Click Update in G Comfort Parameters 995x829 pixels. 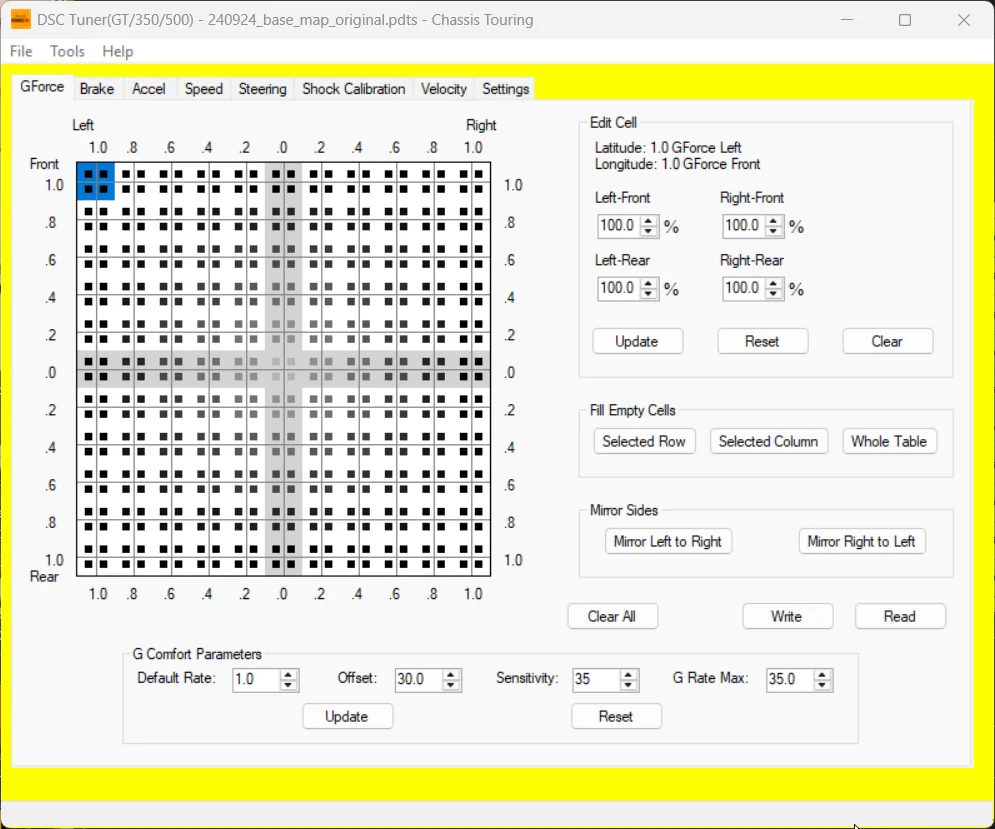[x=347, y=717]
